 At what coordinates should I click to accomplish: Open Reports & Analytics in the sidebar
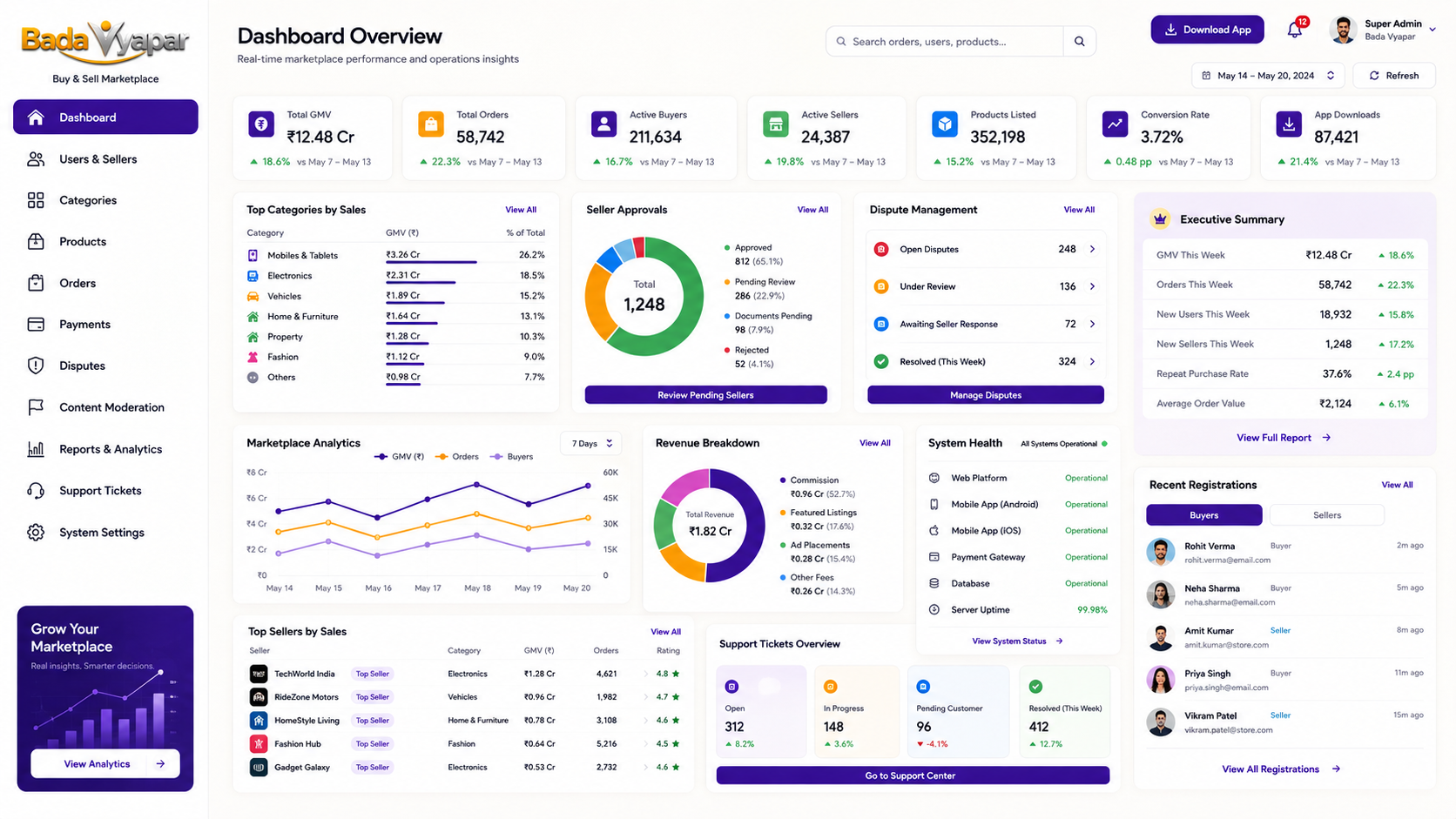click(x=105, y=449)
